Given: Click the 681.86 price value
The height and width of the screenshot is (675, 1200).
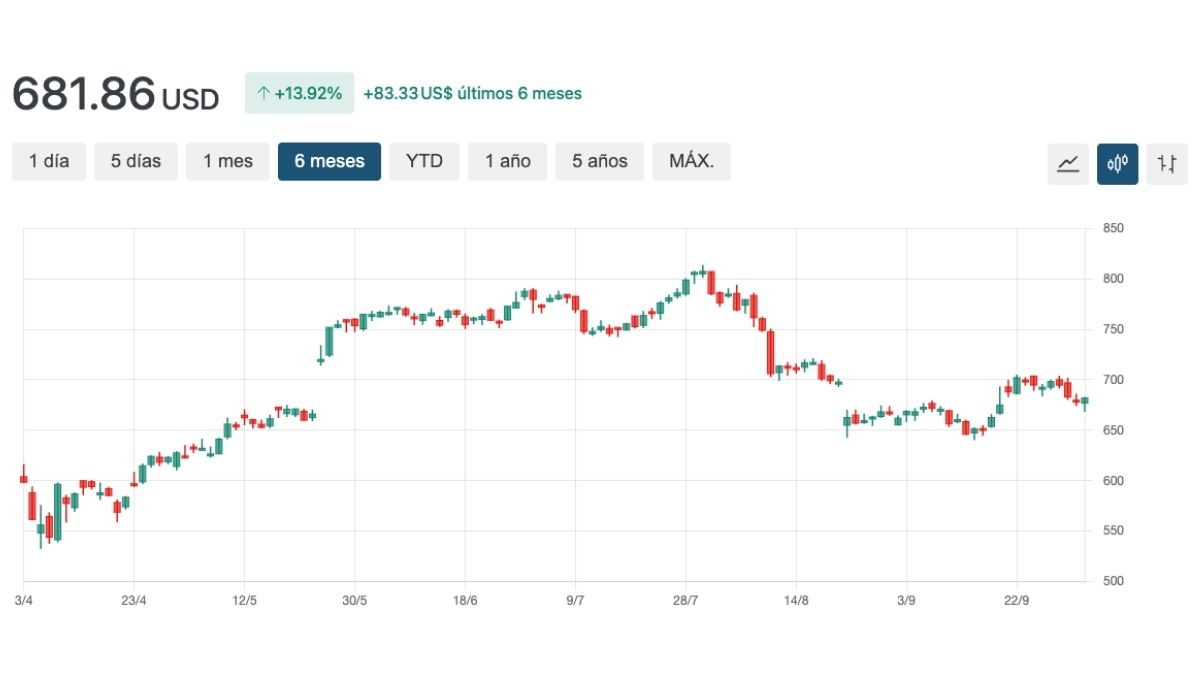Looking at the screenshot, I should coord(84,94).
